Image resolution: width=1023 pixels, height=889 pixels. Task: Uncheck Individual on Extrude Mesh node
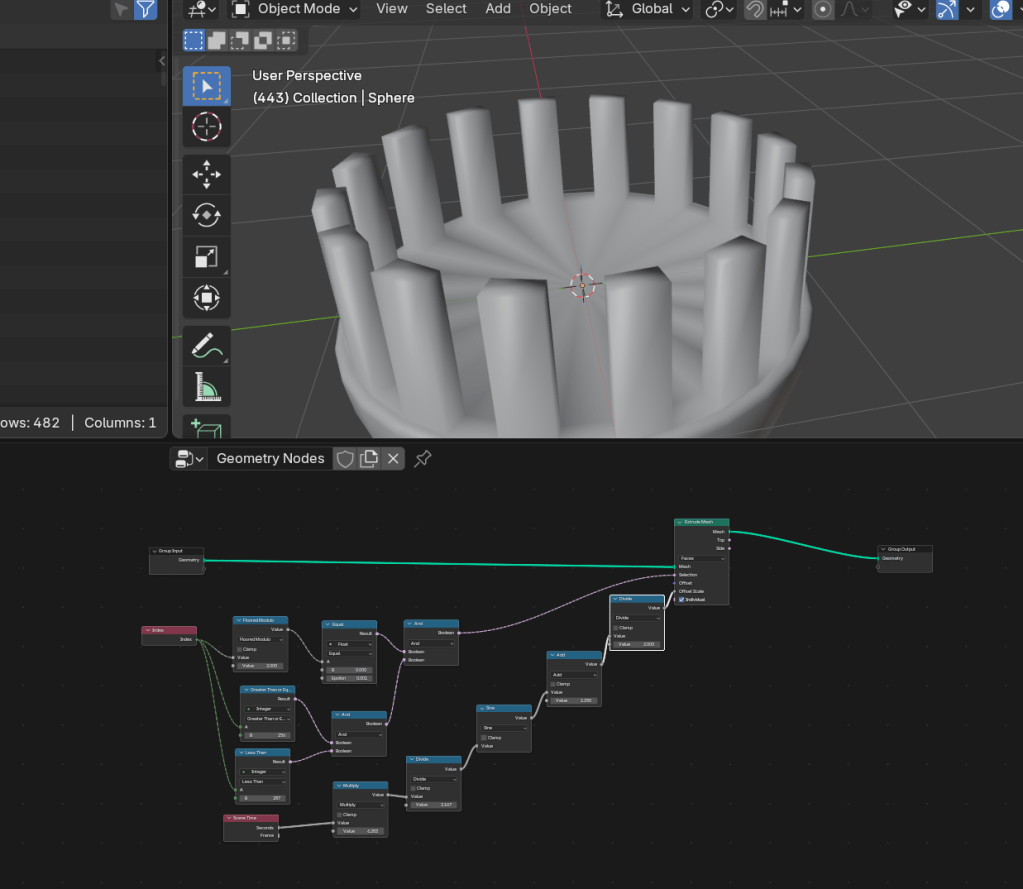tap(682, 599)
